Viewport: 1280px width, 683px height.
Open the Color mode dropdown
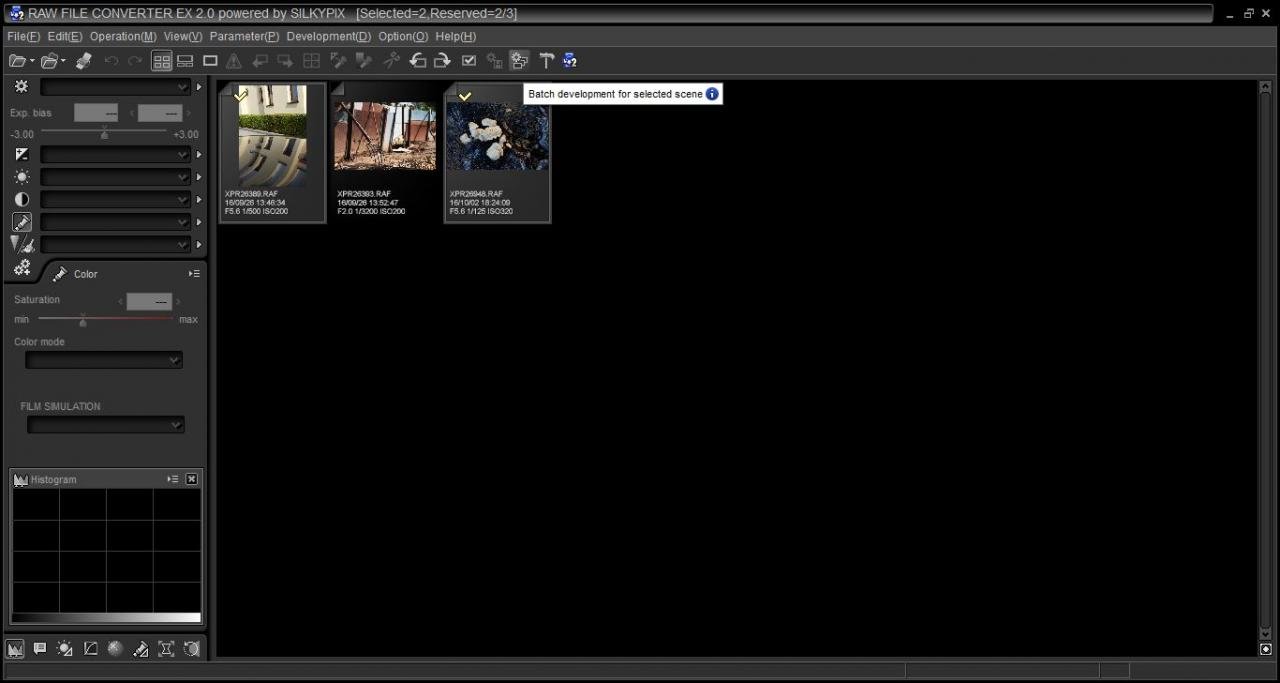(104, 360)
